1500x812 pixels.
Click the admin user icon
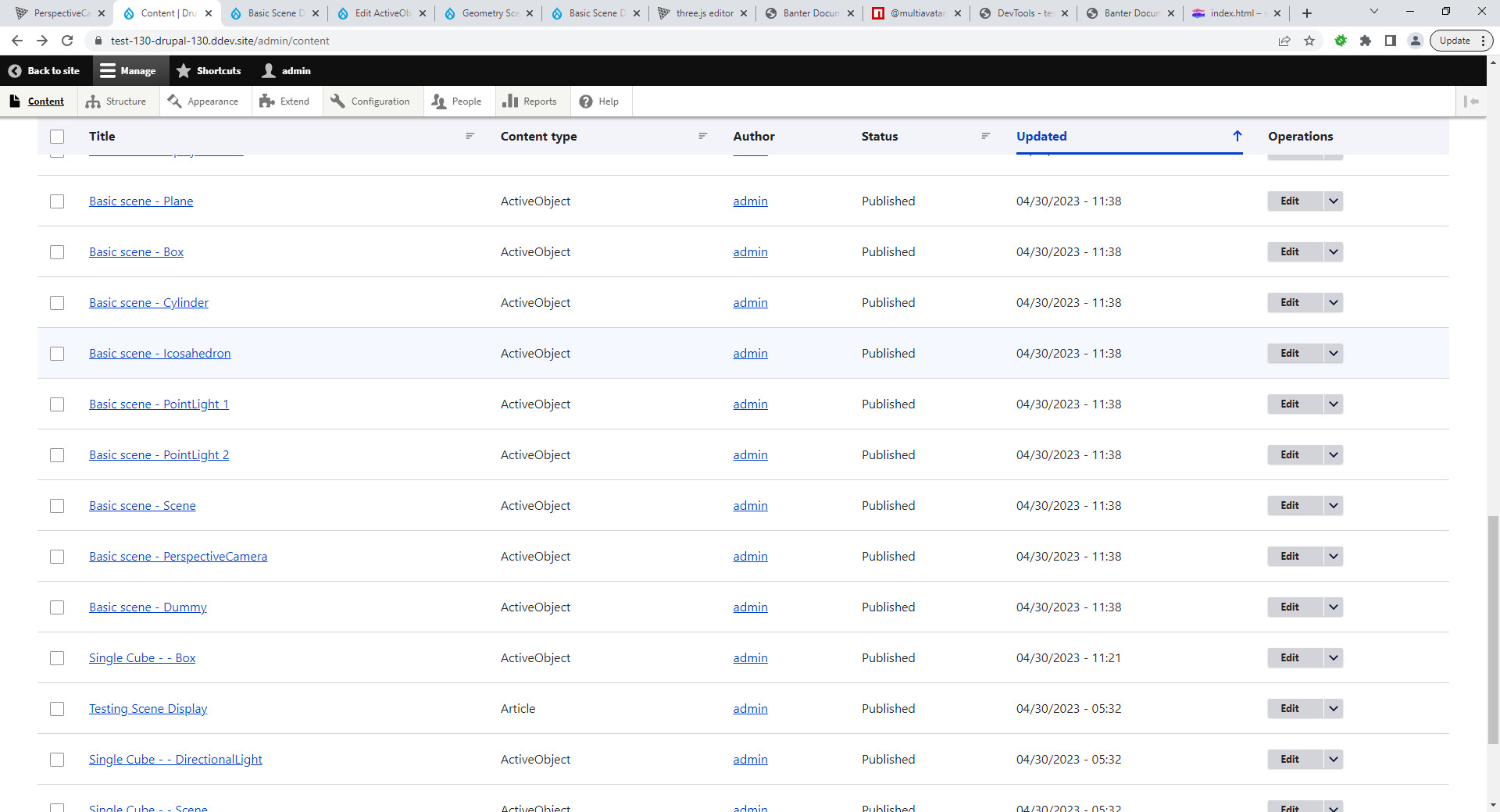point(269,71)
